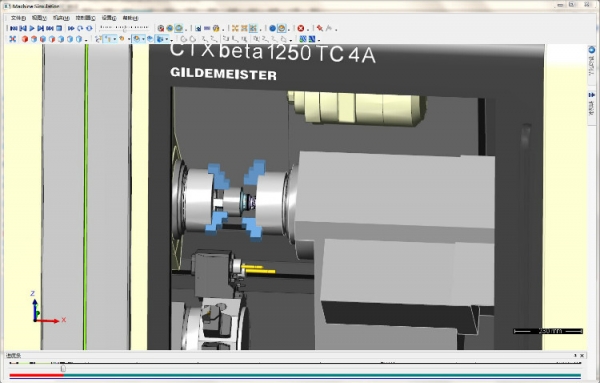Click first round icon after the speed slider
Screen dimensions: 600x383
pyautogui.click(x=161, y=28)
